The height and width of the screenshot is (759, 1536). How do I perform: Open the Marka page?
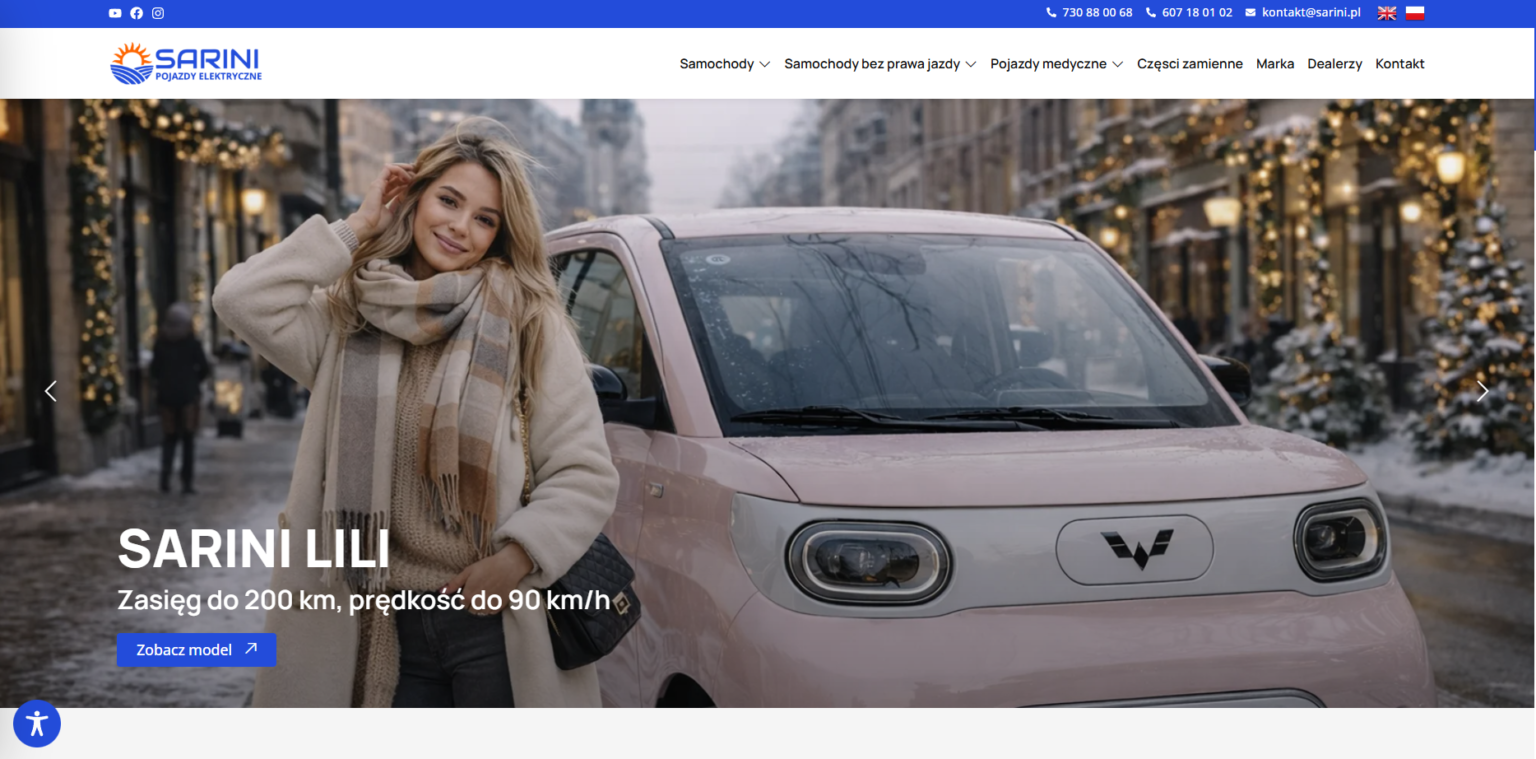tap(1275, 64)
